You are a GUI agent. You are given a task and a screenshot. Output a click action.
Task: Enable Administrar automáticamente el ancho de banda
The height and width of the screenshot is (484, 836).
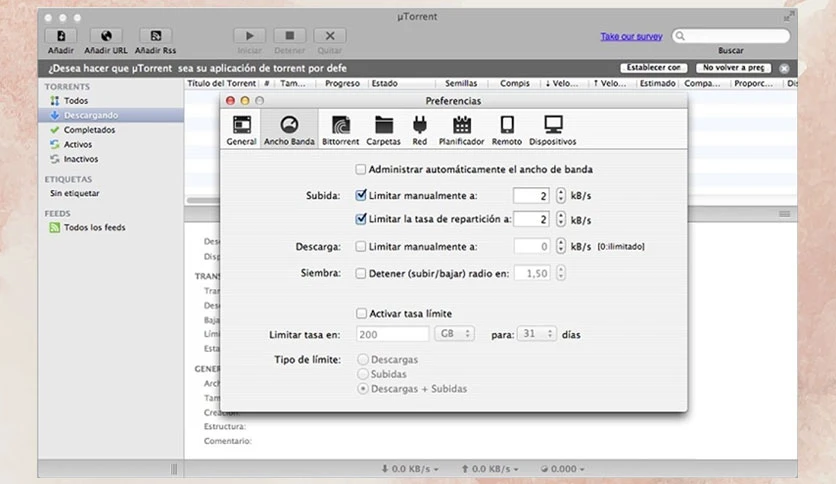point(361,170)
